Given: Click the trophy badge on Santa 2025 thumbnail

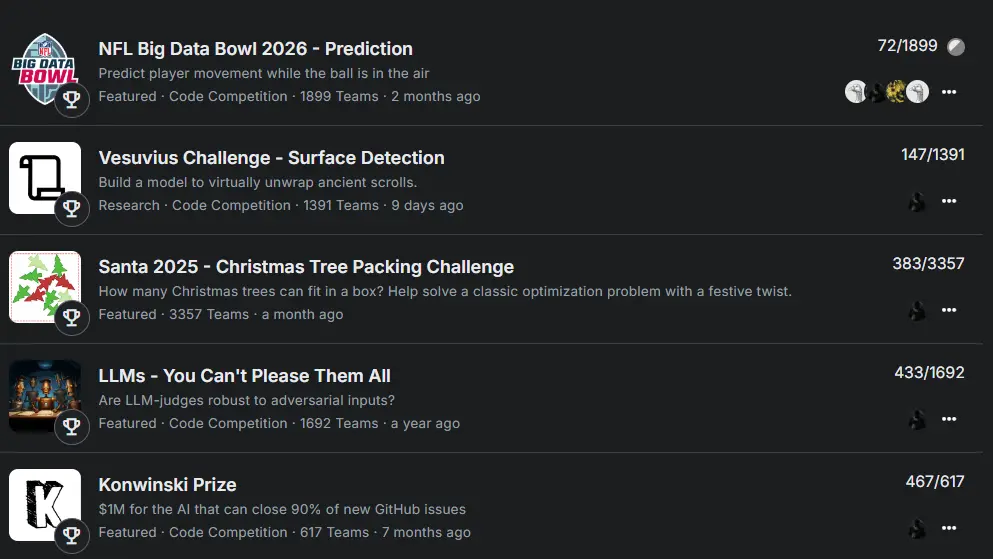Looking at the screenshot, I should click(72, 317).
